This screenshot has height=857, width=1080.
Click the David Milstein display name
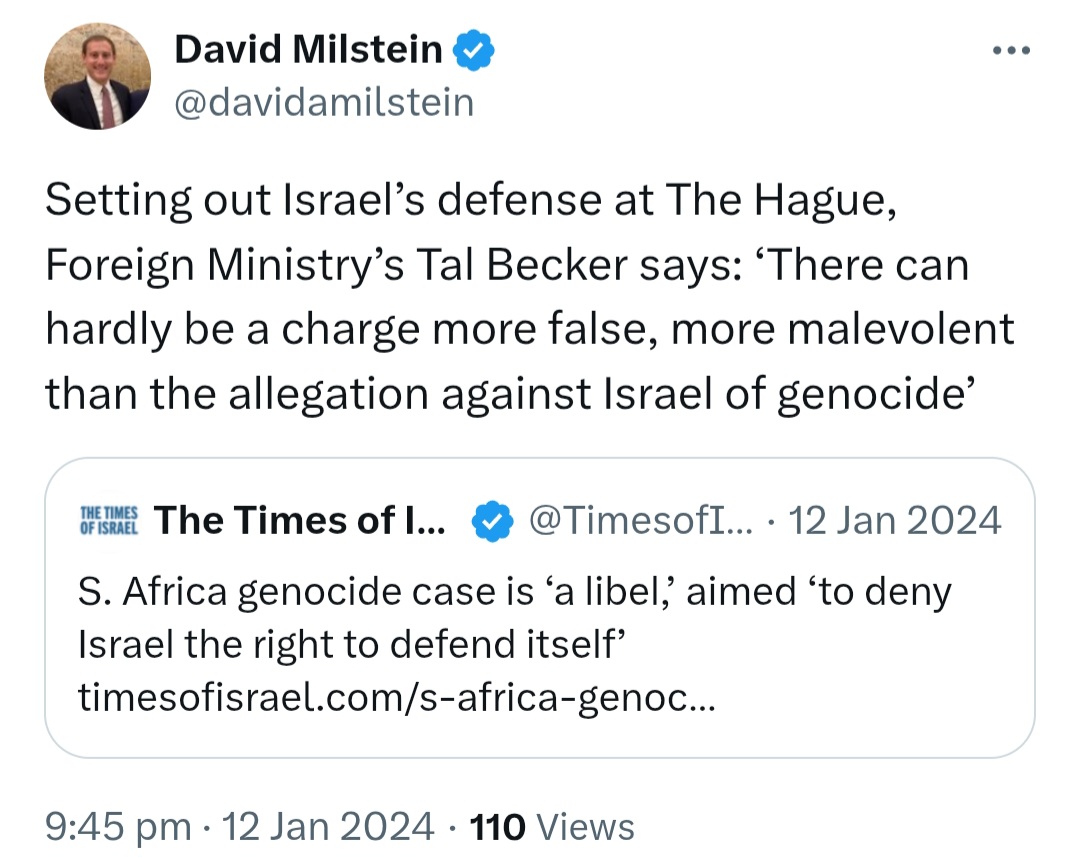click(308, 50)
